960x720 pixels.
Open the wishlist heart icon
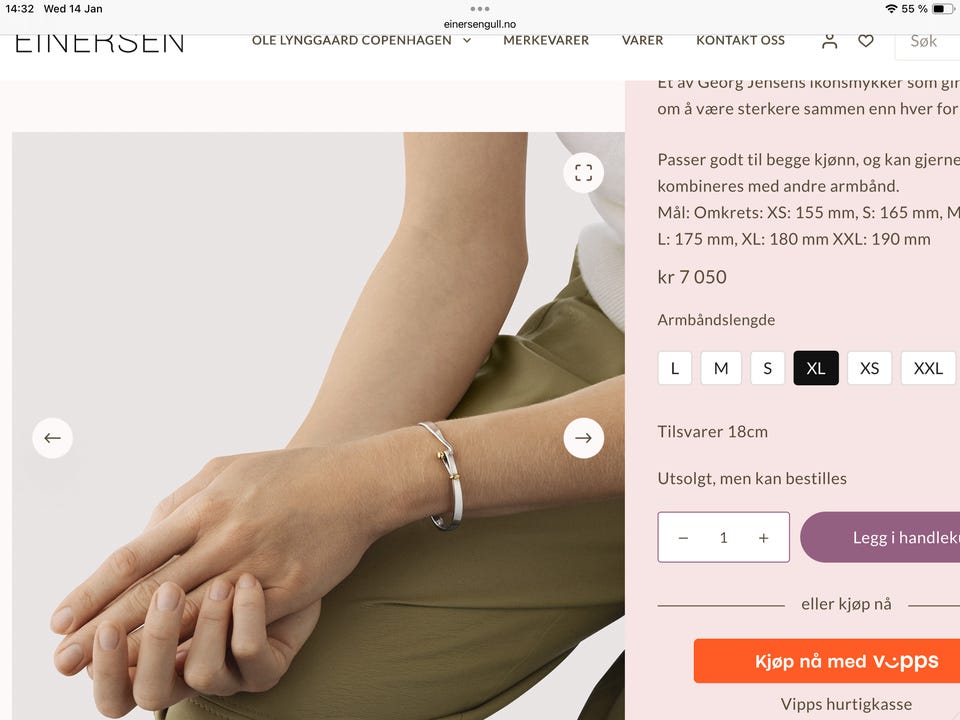pyautogui.click(x=866, y=41)
